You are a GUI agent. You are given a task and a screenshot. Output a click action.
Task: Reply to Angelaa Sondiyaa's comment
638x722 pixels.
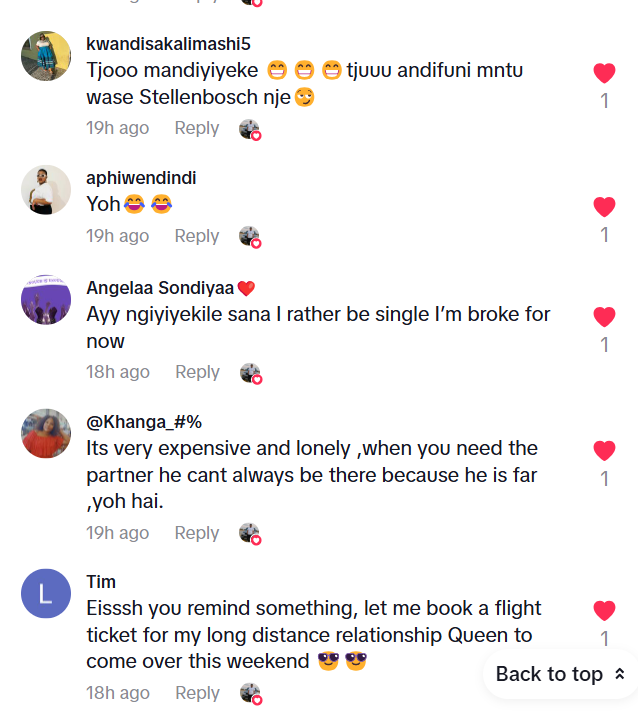pyautogui.click(x=197, y=372)
